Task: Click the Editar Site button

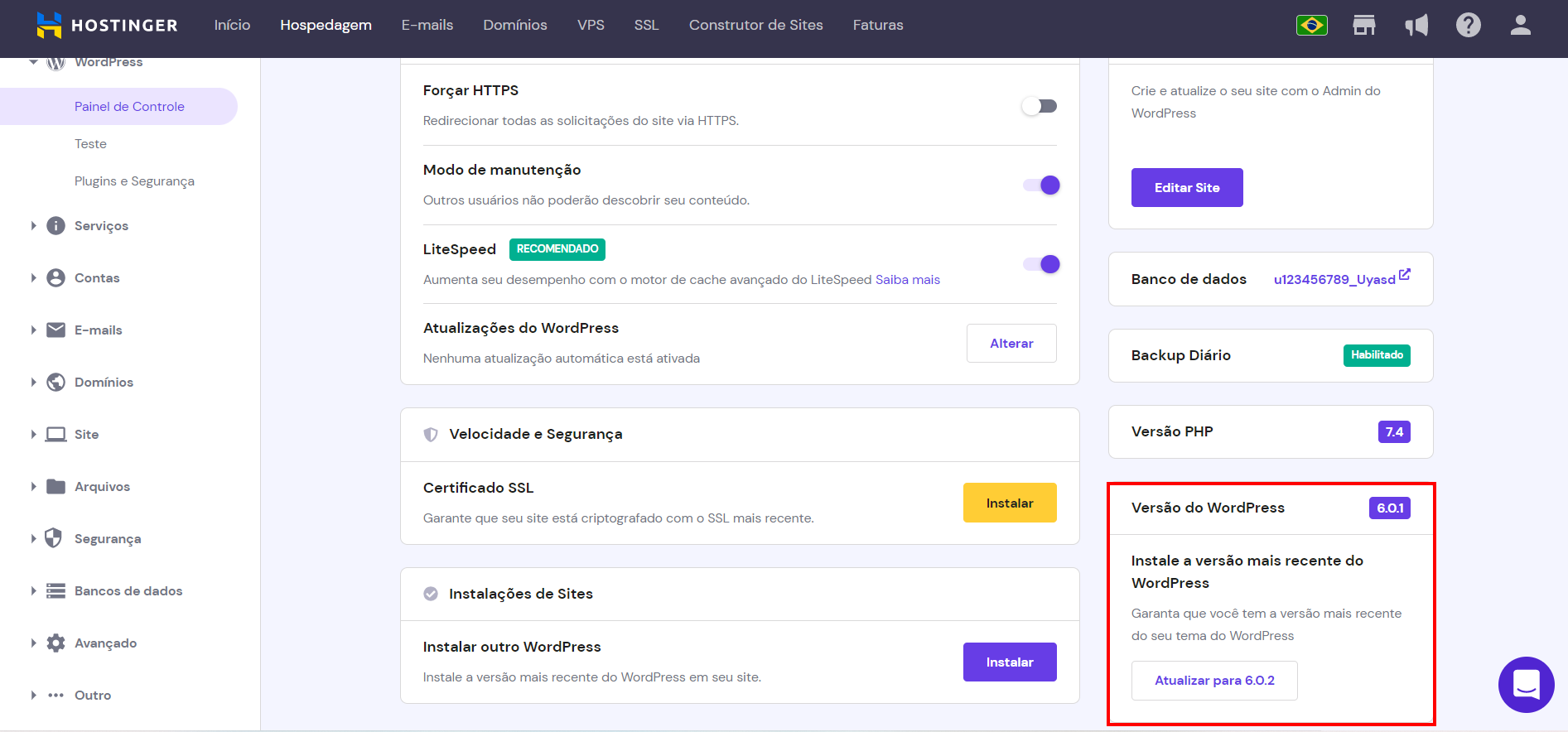Action: 1187,187
